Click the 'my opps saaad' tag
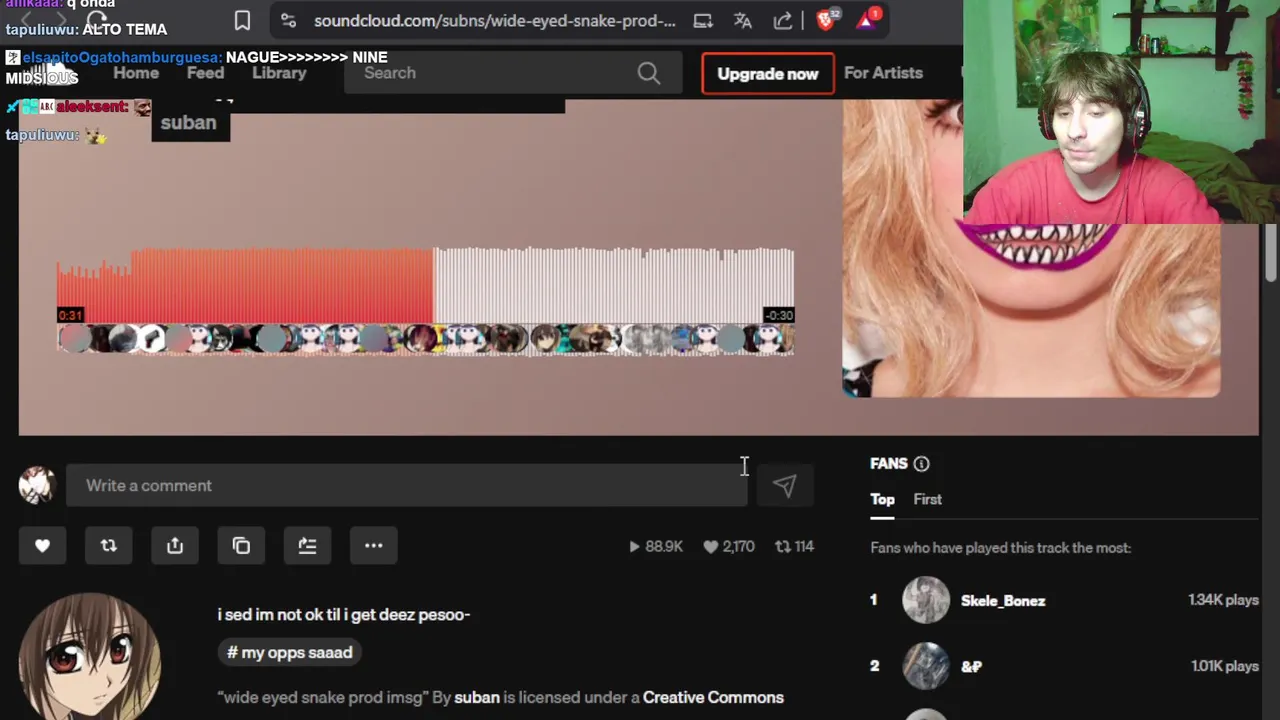 pos(290,652)
